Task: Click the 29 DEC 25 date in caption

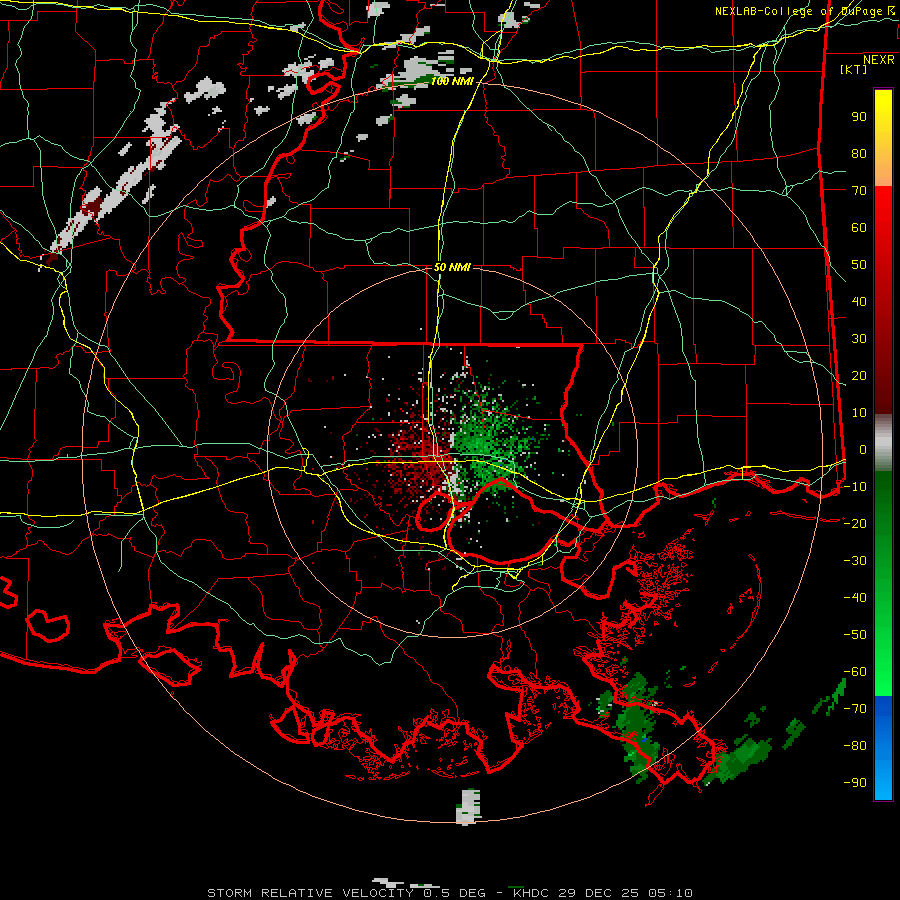Action: point(599,893)
